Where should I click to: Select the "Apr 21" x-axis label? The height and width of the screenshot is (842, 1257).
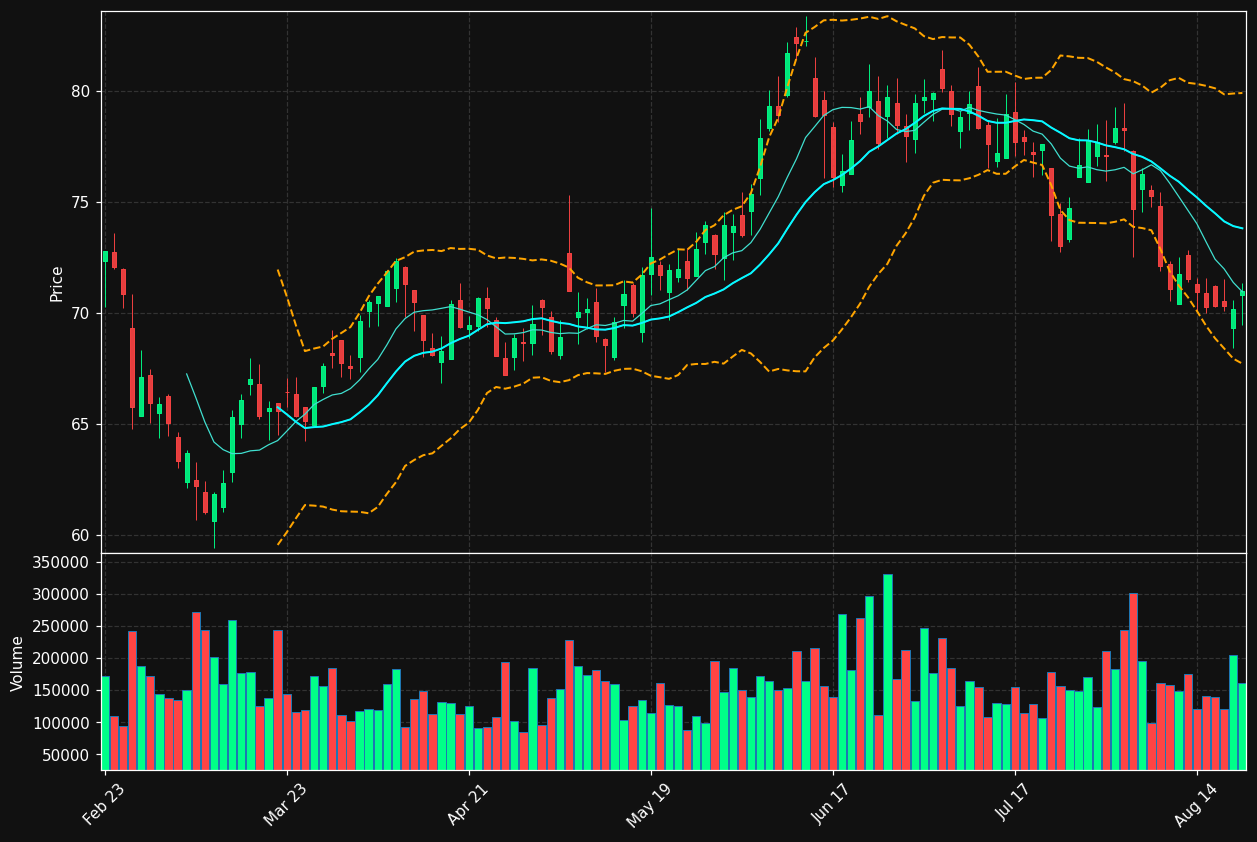(x=468, y=804)
